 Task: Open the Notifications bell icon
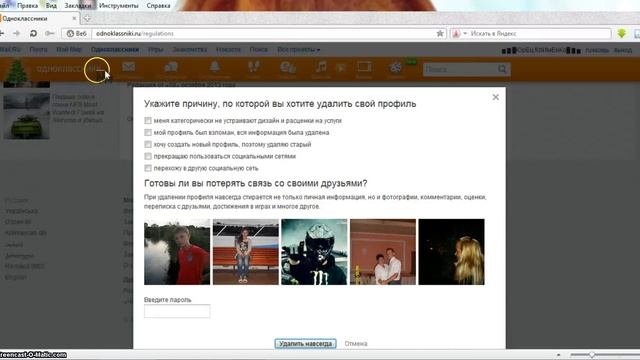coord(215,67)
